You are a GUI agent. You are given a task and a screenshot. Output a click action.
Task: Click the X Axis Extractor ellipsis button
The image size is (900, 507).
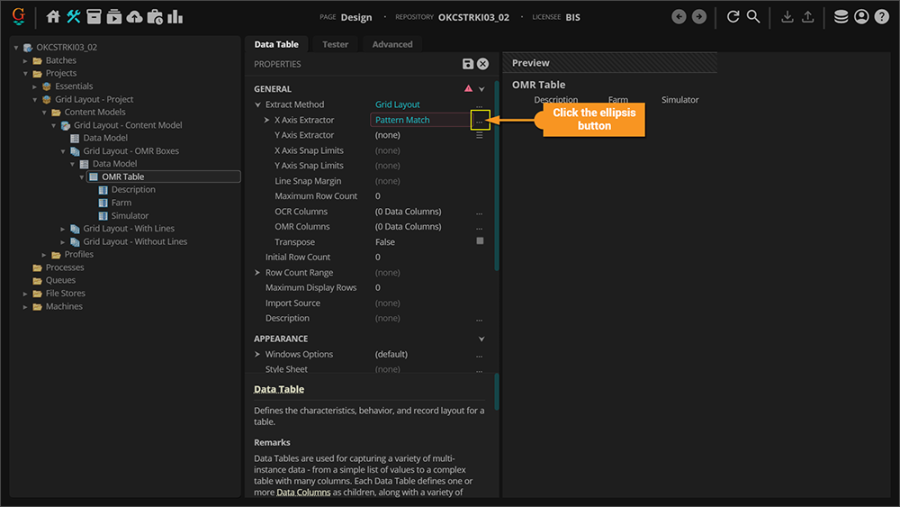tap(480, 120)
